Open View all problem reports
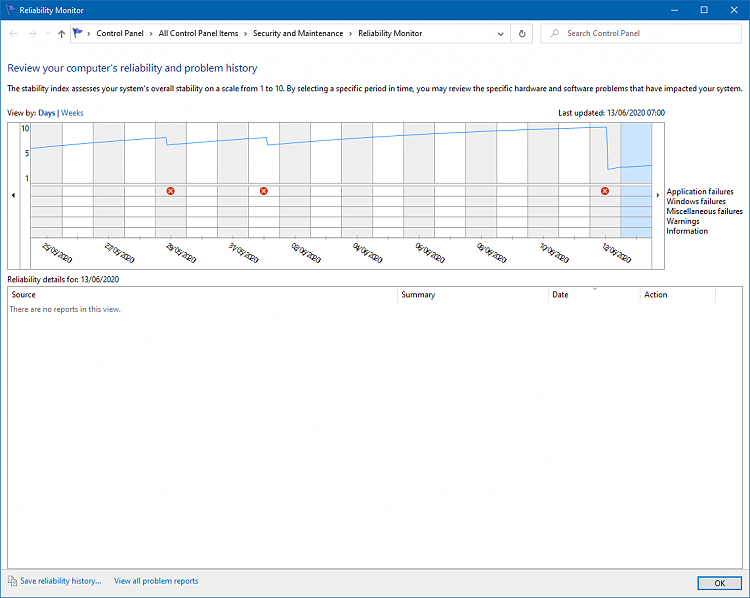The width and height of the screenshot is (750, 598). [156, 581]
